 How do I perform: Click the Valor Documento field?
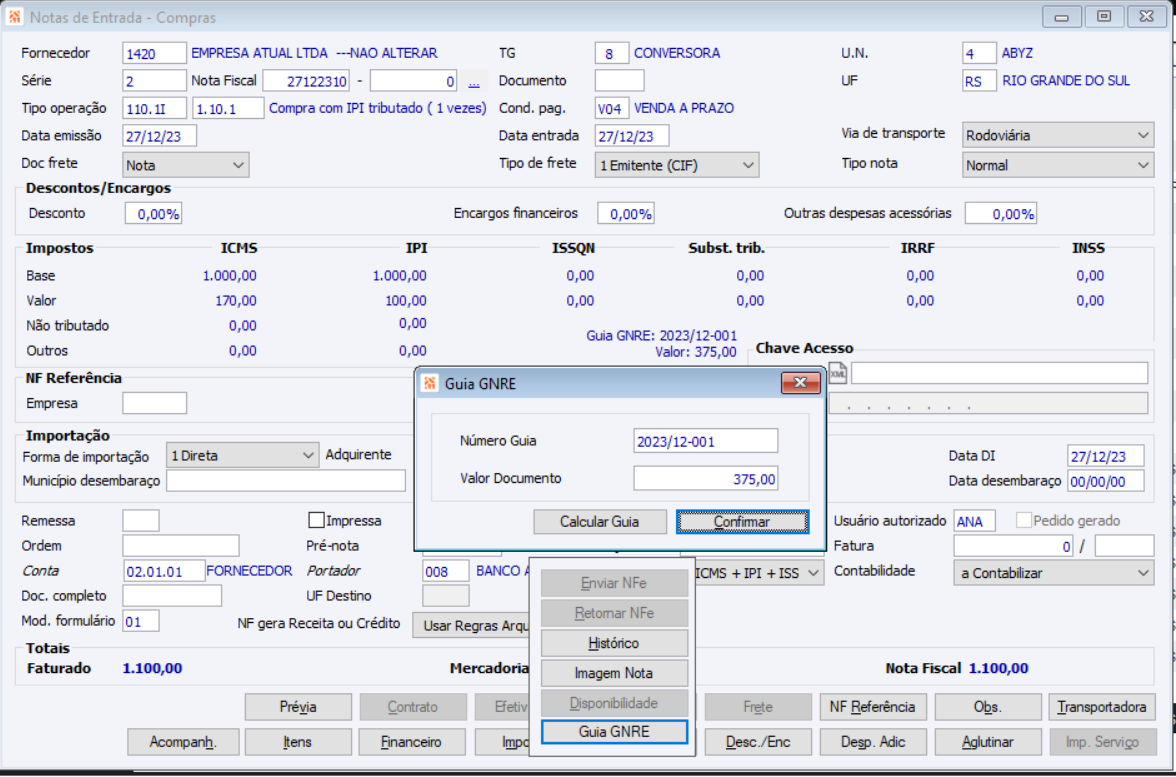point(706,478)
